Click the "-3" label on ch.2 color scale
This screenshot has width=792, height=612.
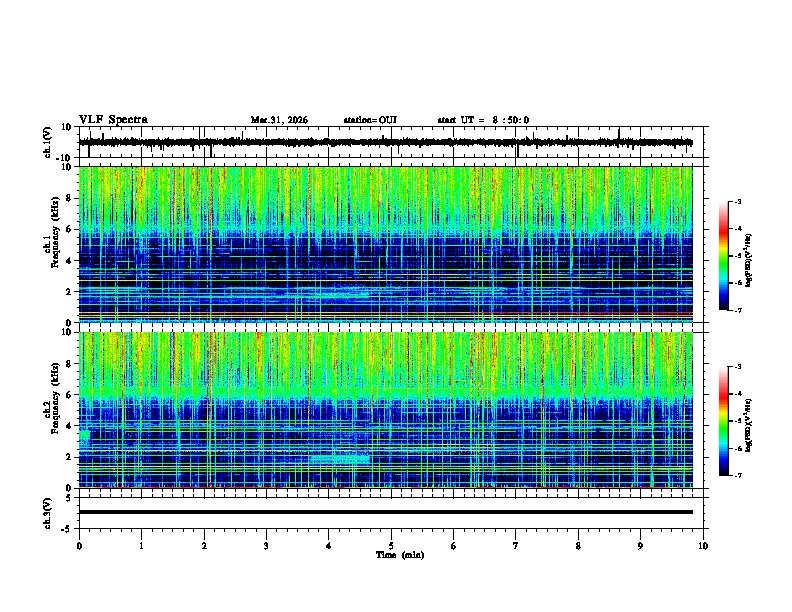(x=737, y=367)
